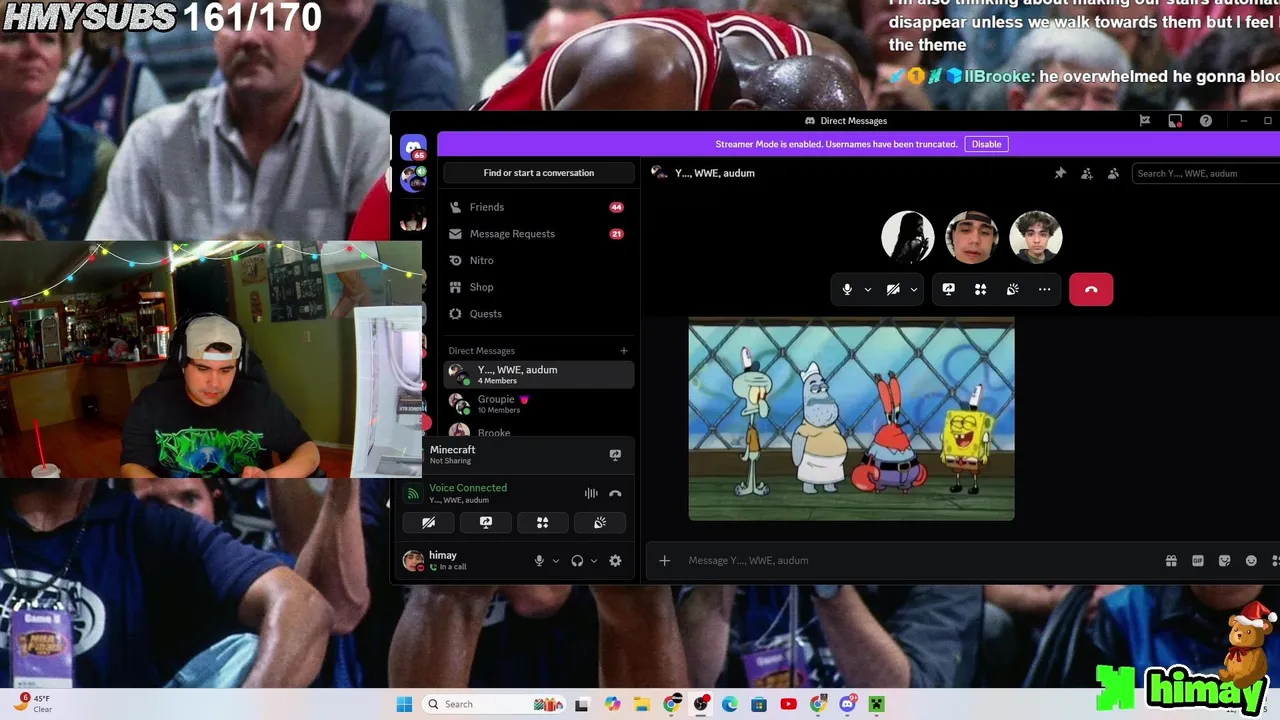Click the search field in DM header

[1206, 173]
